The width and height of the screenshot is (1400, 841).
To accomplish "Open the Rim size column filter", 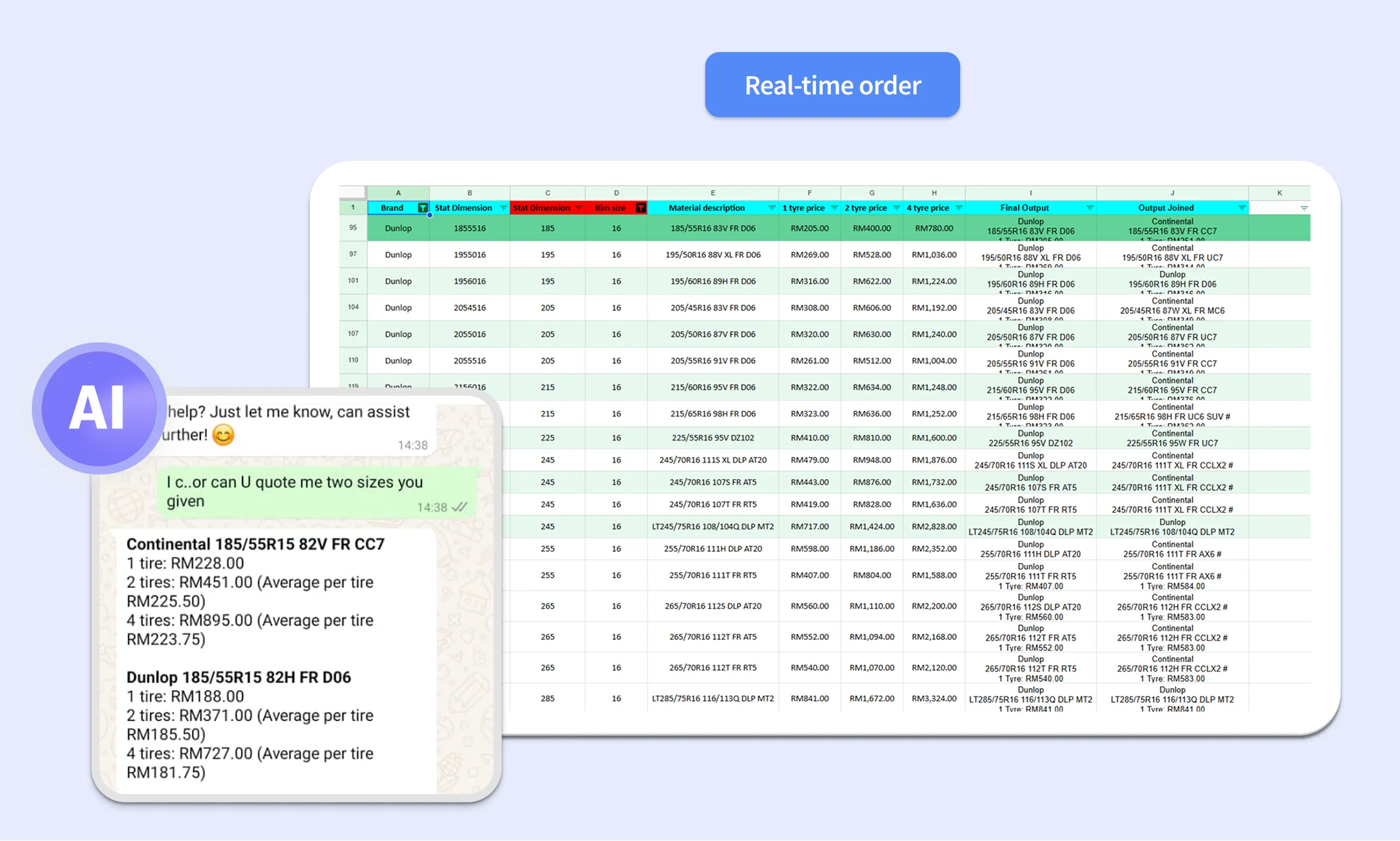I will (x=641, y=208).
